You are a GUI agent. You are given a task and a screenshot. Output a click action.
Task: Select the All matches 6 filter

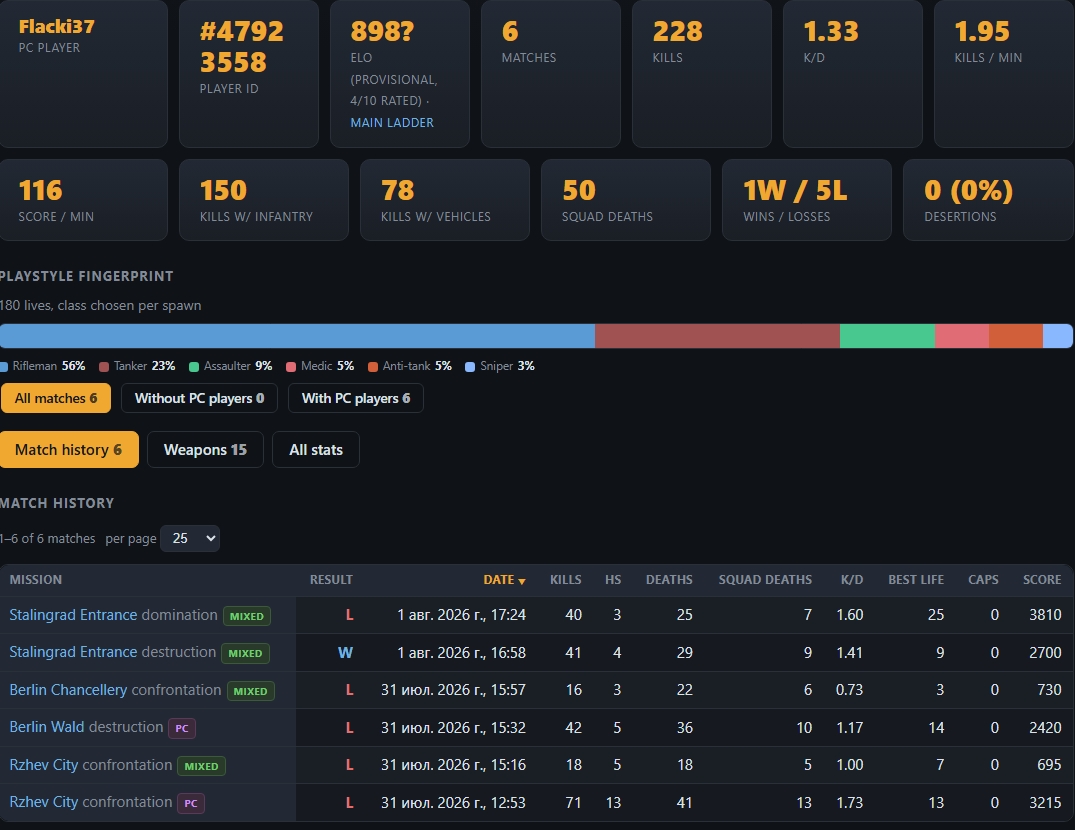pyautogui.click(x=56, y=398)
